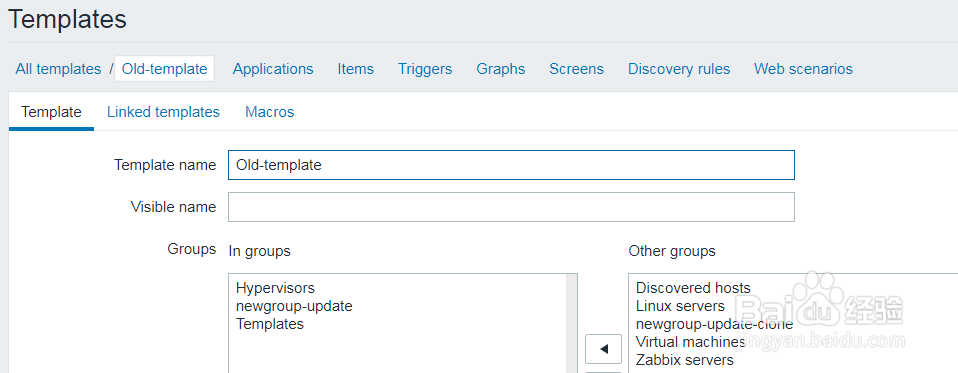Click the left arrow move-group button

(604, 349)
